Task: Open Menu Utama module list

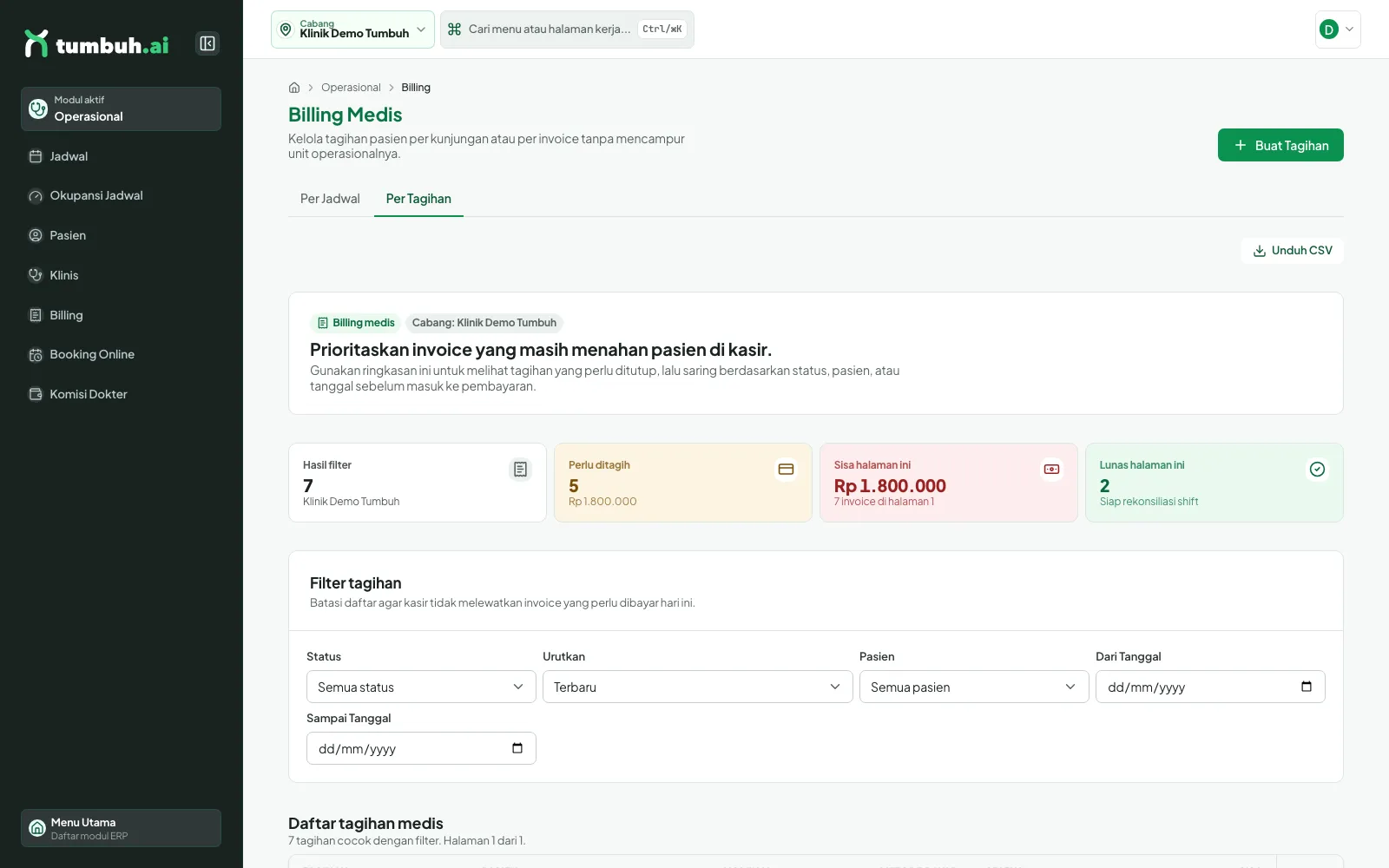Action: click(121, 828)
